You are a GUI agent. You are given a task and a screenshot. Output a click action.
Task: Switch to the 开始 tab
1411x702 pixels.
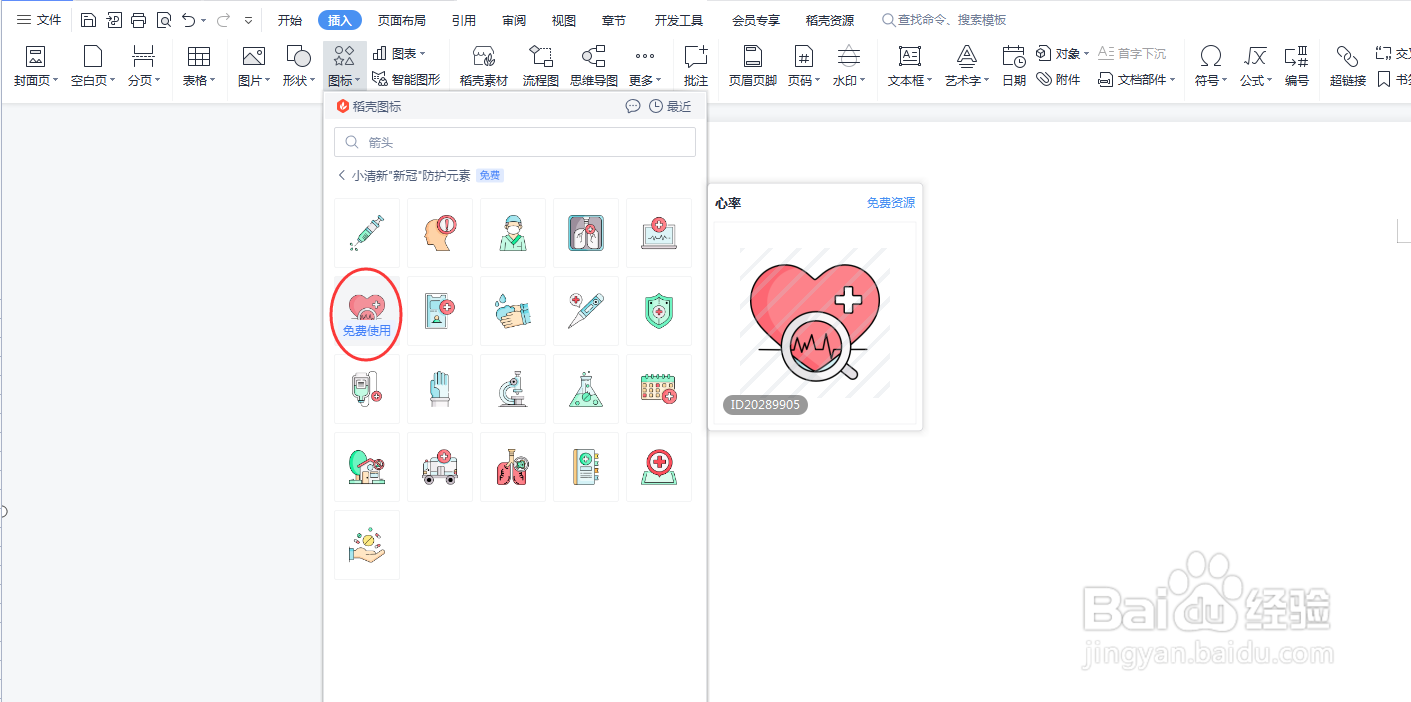tap(290, 20)
